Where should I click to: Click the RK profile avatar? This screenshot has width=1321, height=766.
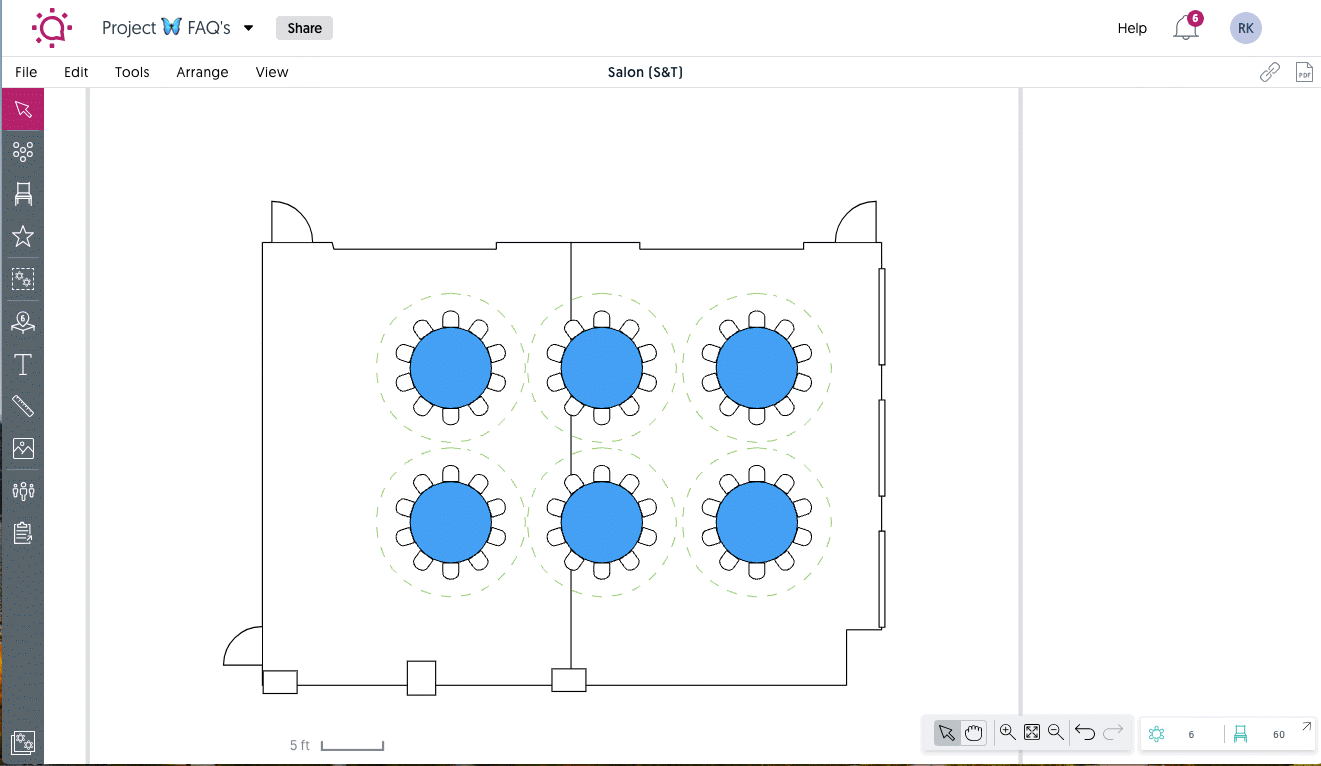1245,28
